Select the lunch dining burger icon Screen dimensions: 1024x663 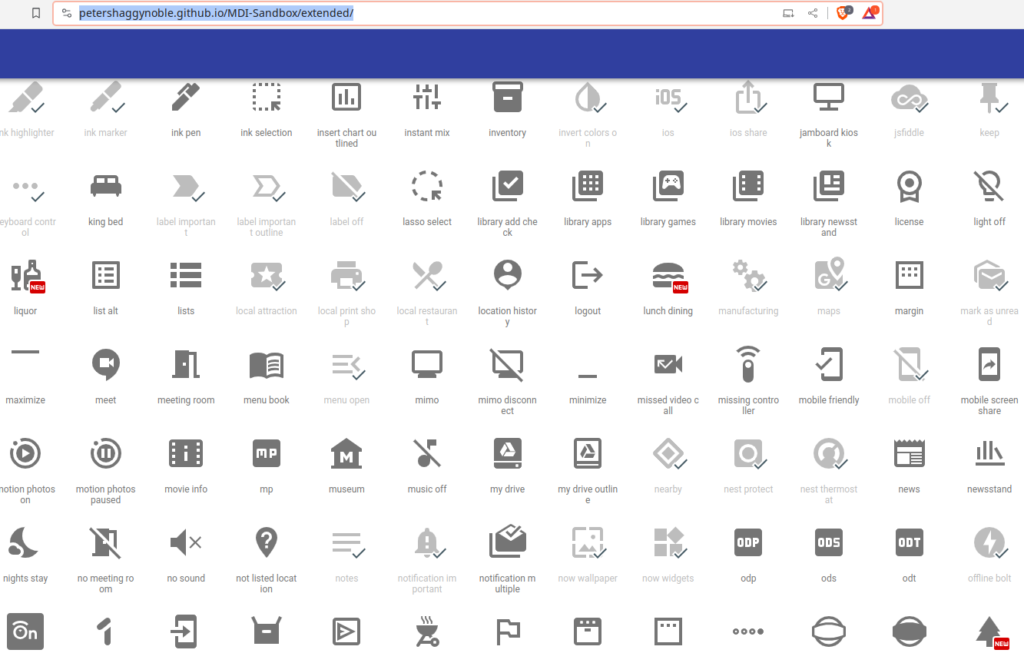click(x=668, y=275)
